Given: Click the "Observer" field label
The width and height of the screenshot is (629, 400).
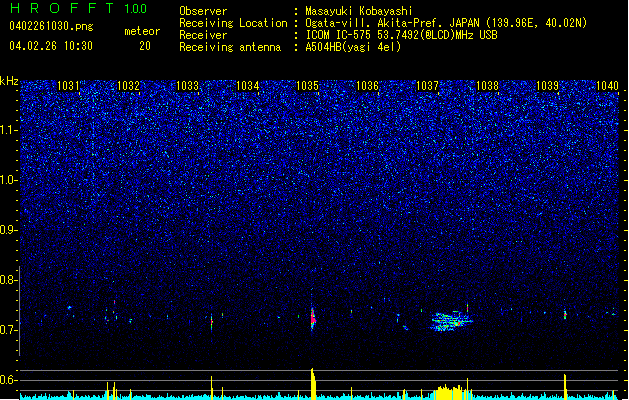Looking at the screenshot, I should 203,11.
